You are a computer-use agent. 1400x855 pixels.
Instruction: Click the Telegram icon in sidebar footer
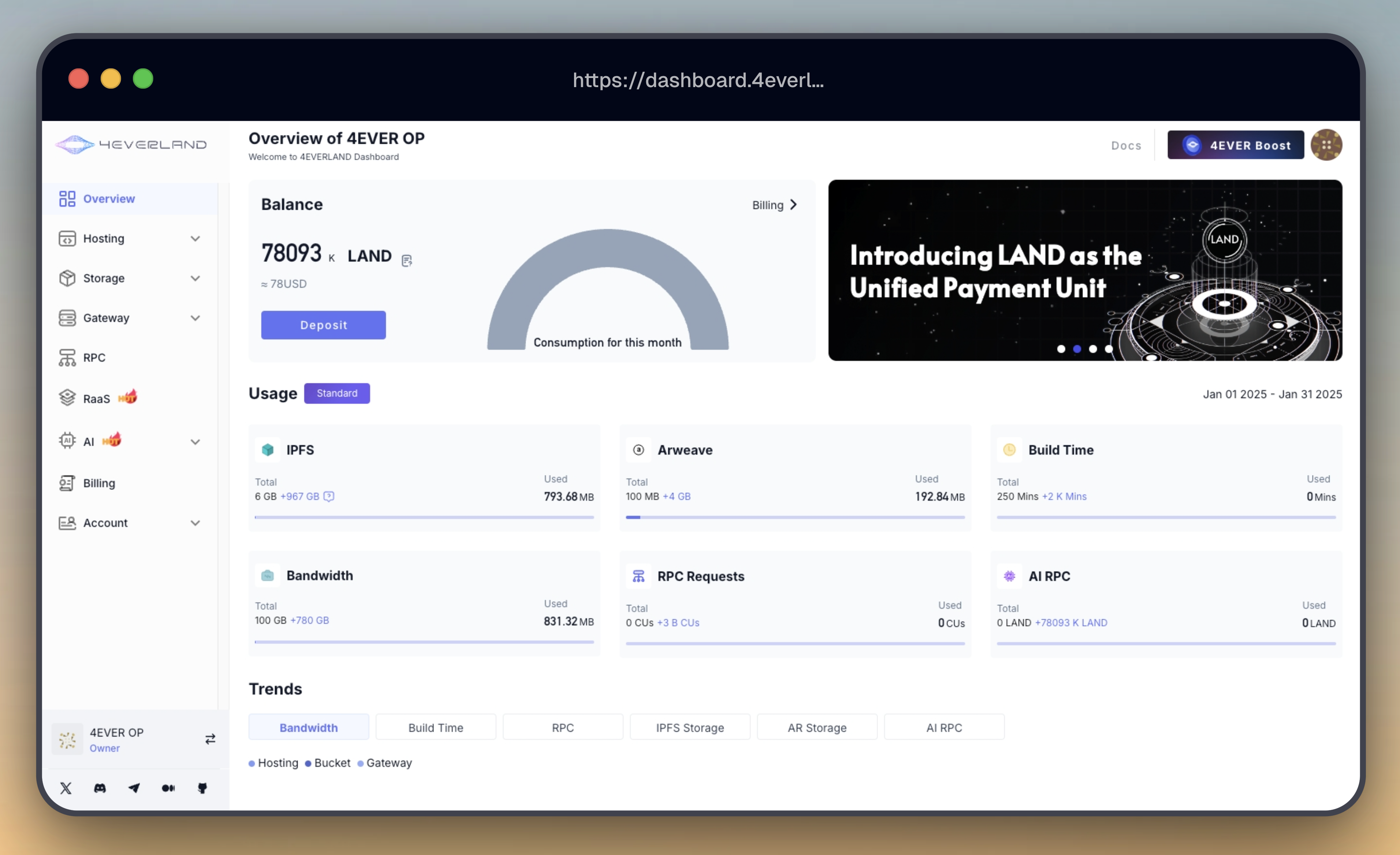tap(134, 788)
